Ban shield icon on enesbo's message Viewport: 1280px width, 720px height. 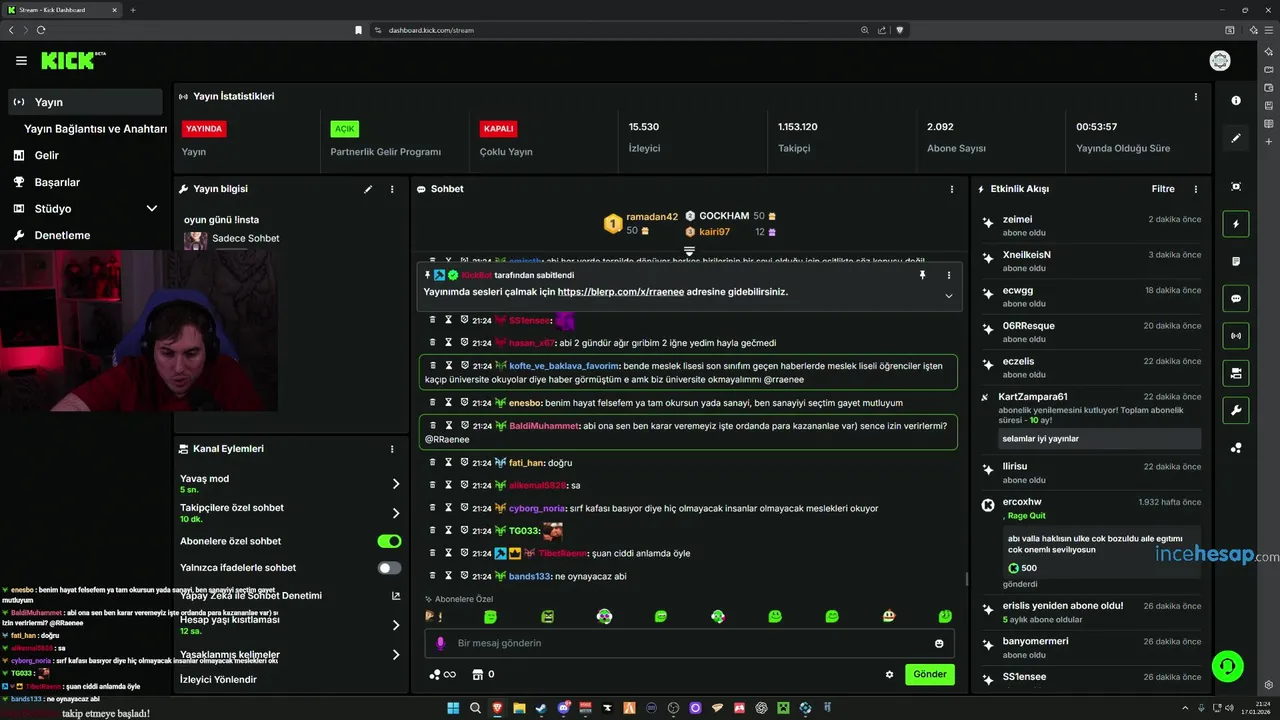pos(465,403)
